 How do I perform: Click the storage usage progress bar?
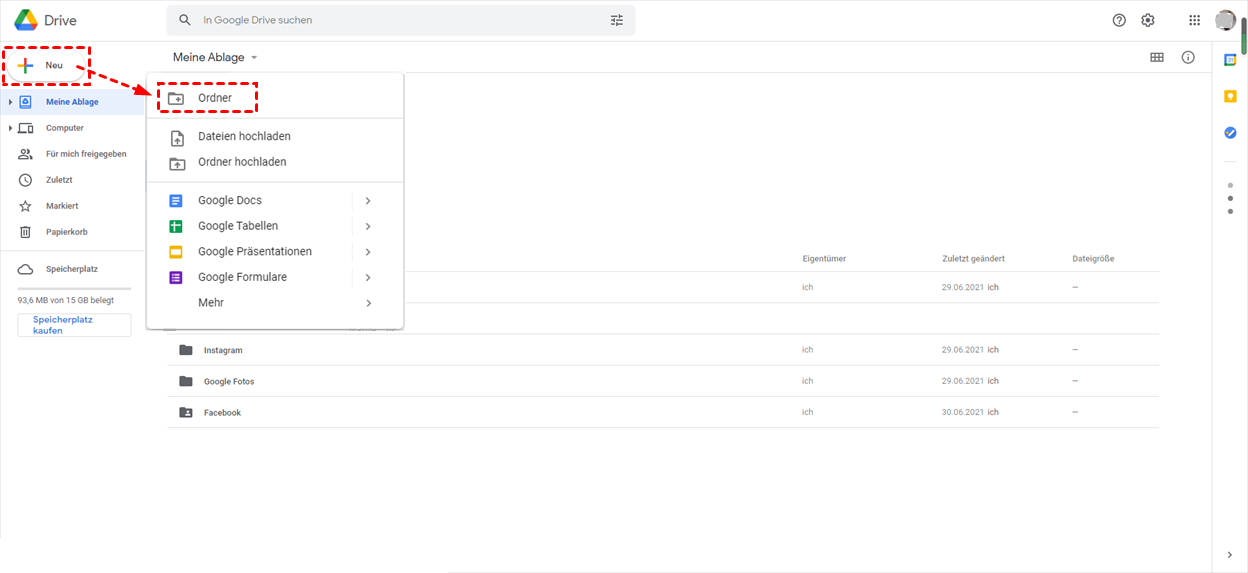click(x=74, y=288)
